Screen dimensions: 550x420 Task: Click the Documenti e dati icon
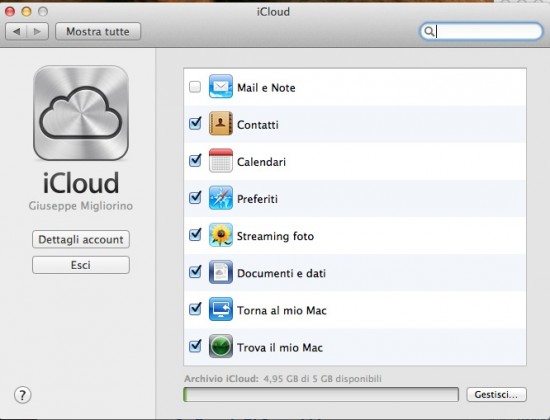tap(221, 272)
